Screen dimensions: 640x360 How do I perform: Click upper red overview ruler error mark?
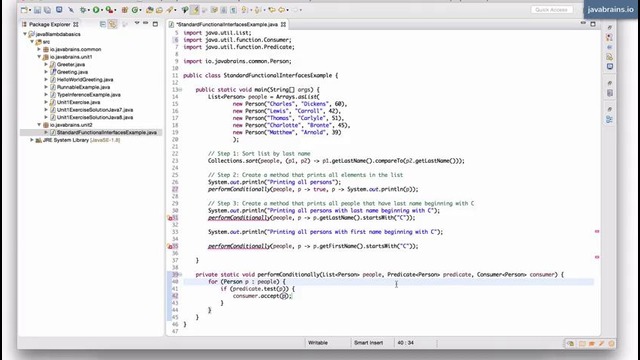[597, 231]
